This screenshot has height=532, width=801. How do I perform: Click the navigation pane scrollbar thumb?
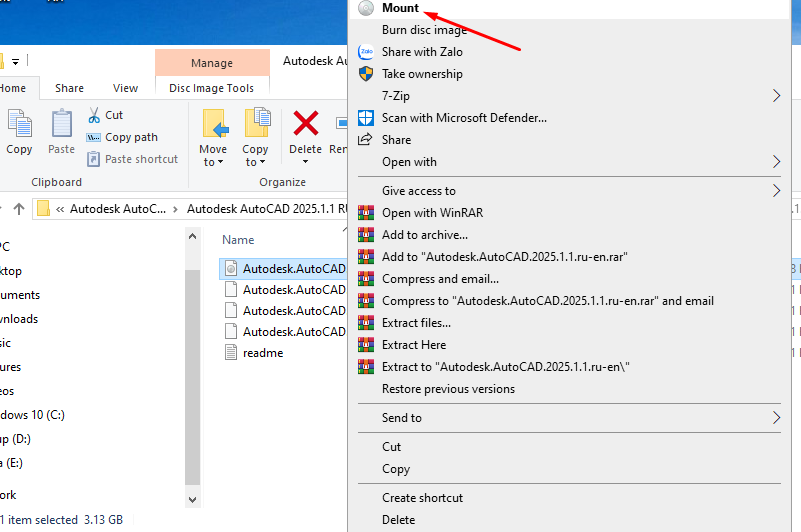tap(193, 377)
